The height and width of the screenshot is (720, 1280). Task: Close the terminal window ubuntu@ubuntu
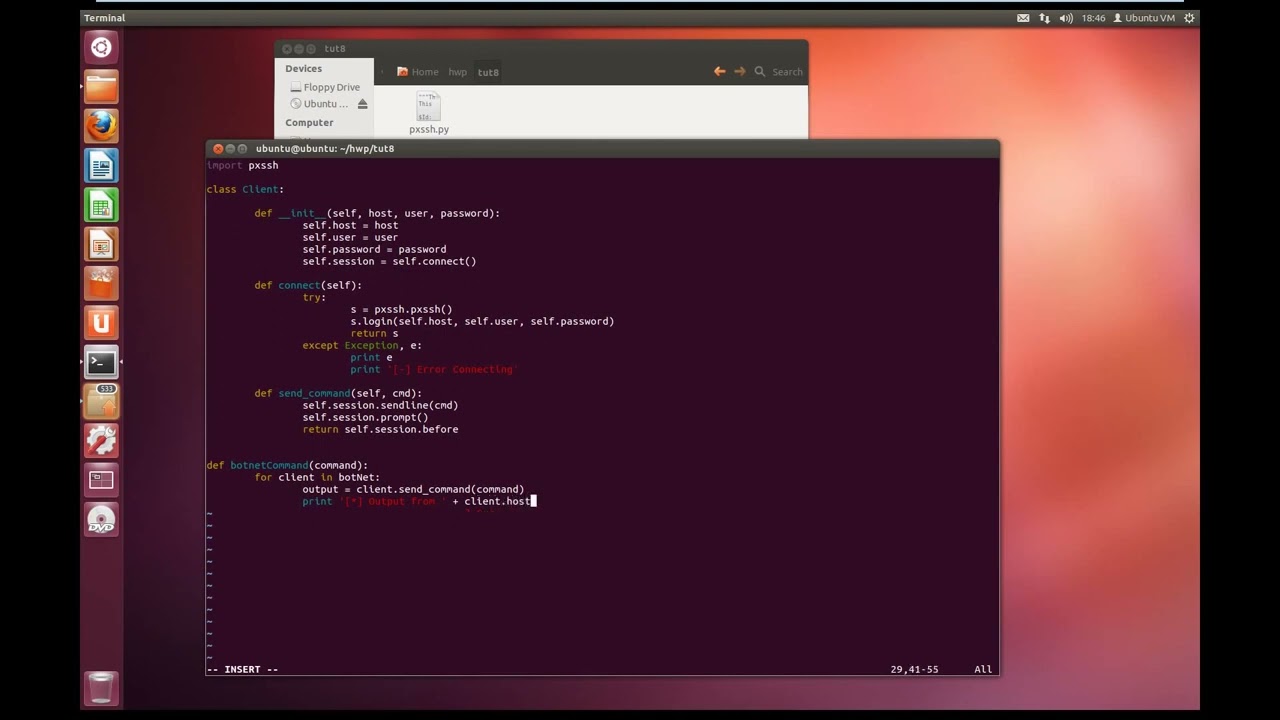218,149
